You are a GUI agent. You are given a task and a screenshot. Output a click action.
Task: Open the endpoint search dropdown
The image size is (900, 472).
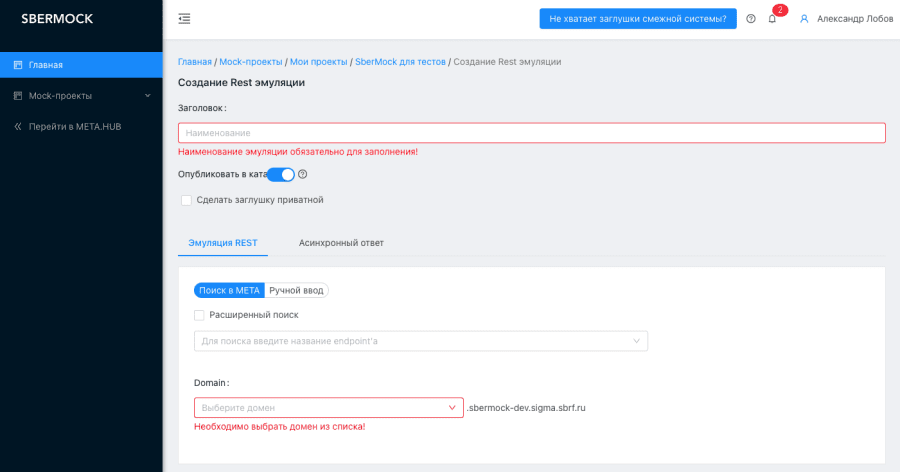coord(421,341)
